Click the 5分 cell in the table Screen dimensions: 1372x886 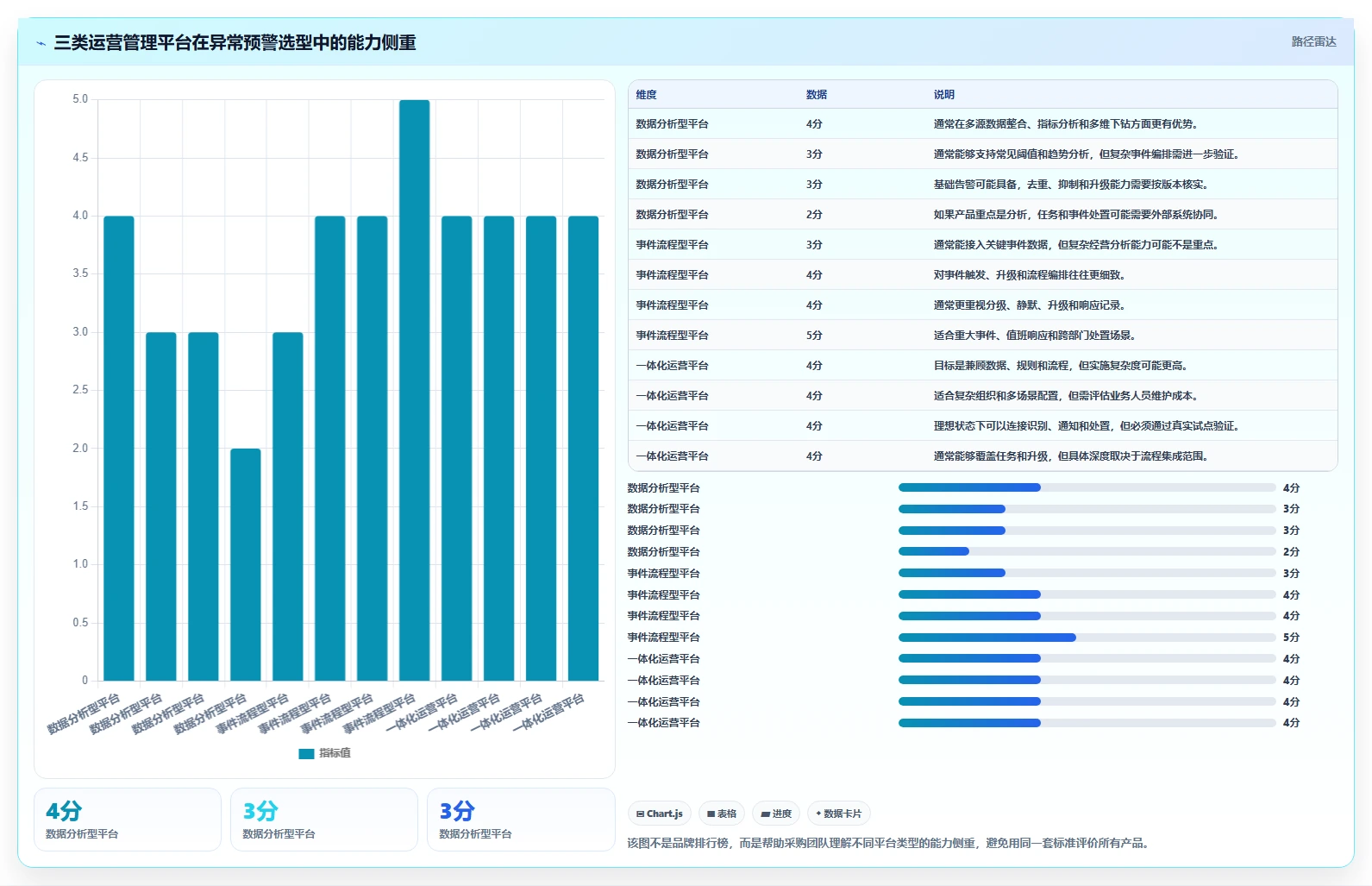[814, 336]
